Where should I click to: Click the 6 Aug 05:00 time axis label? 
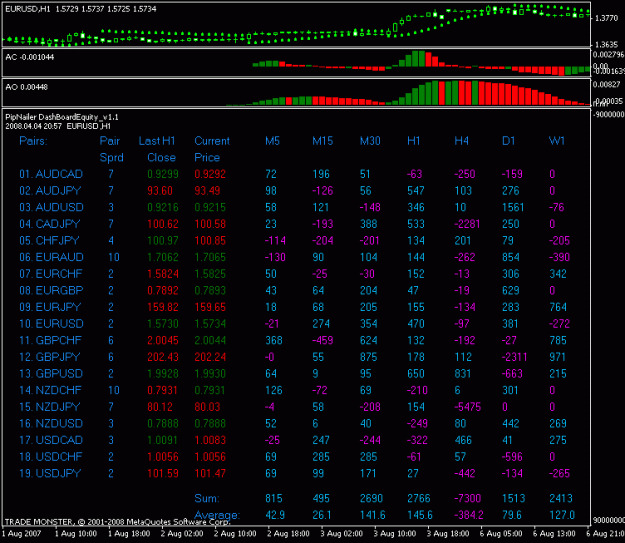(x=501, y=533)
